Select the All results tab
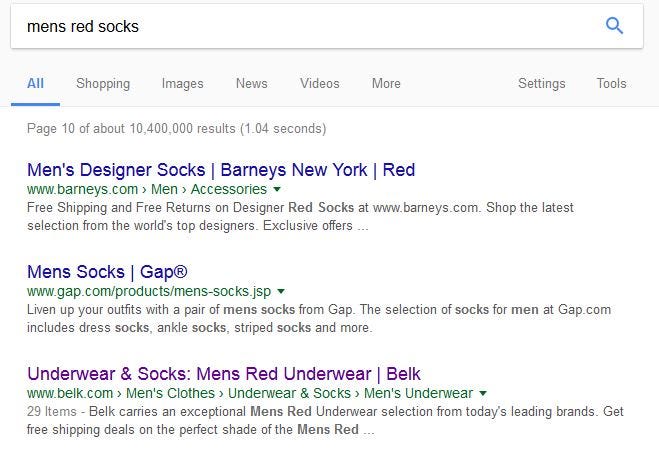 point(35,83)
